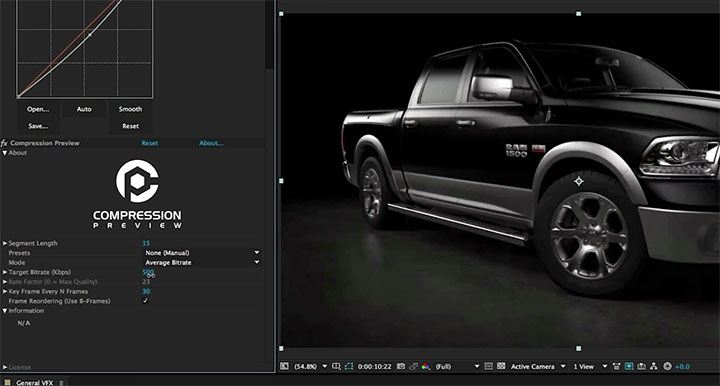Open the Mode dropdown showing Average Bitrate
Screen dimensions: 720x386
tap(202, 263)
